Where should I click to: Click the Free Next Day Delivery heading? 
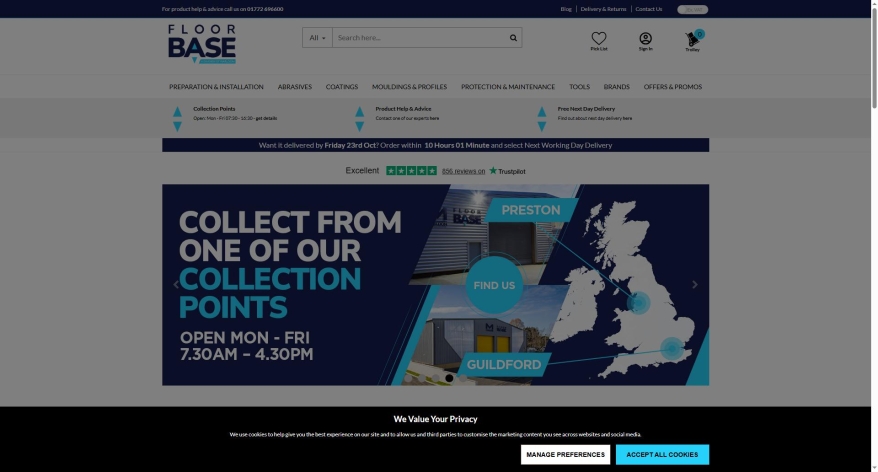(586, 109)
